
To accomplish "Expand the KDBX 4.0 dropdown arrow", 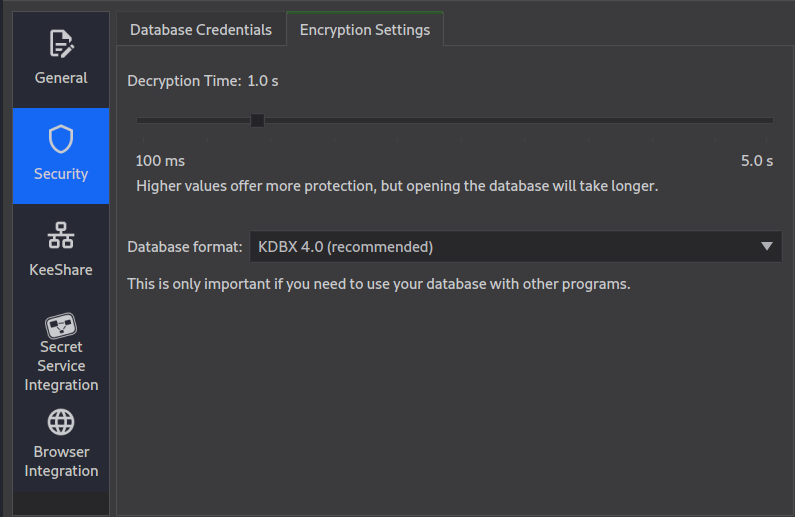I will pos(767,246).
